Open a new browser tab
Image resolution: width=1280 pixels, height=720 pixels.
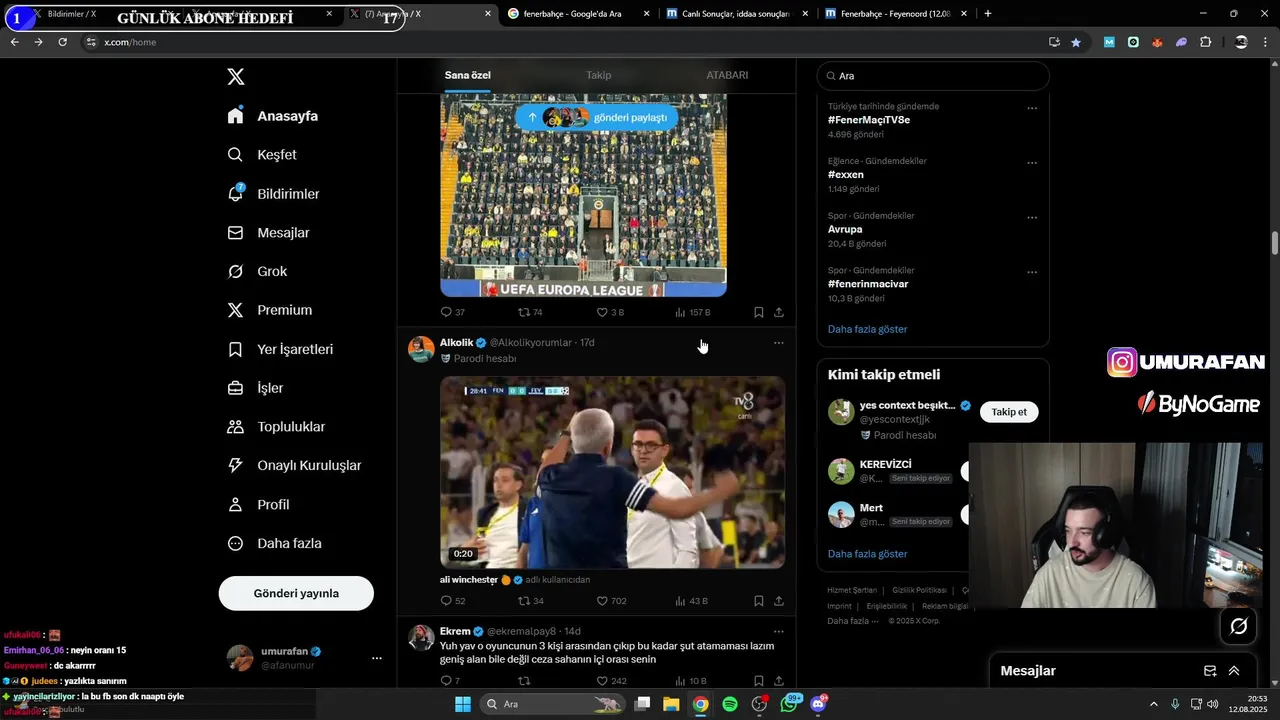click(988, 14)
